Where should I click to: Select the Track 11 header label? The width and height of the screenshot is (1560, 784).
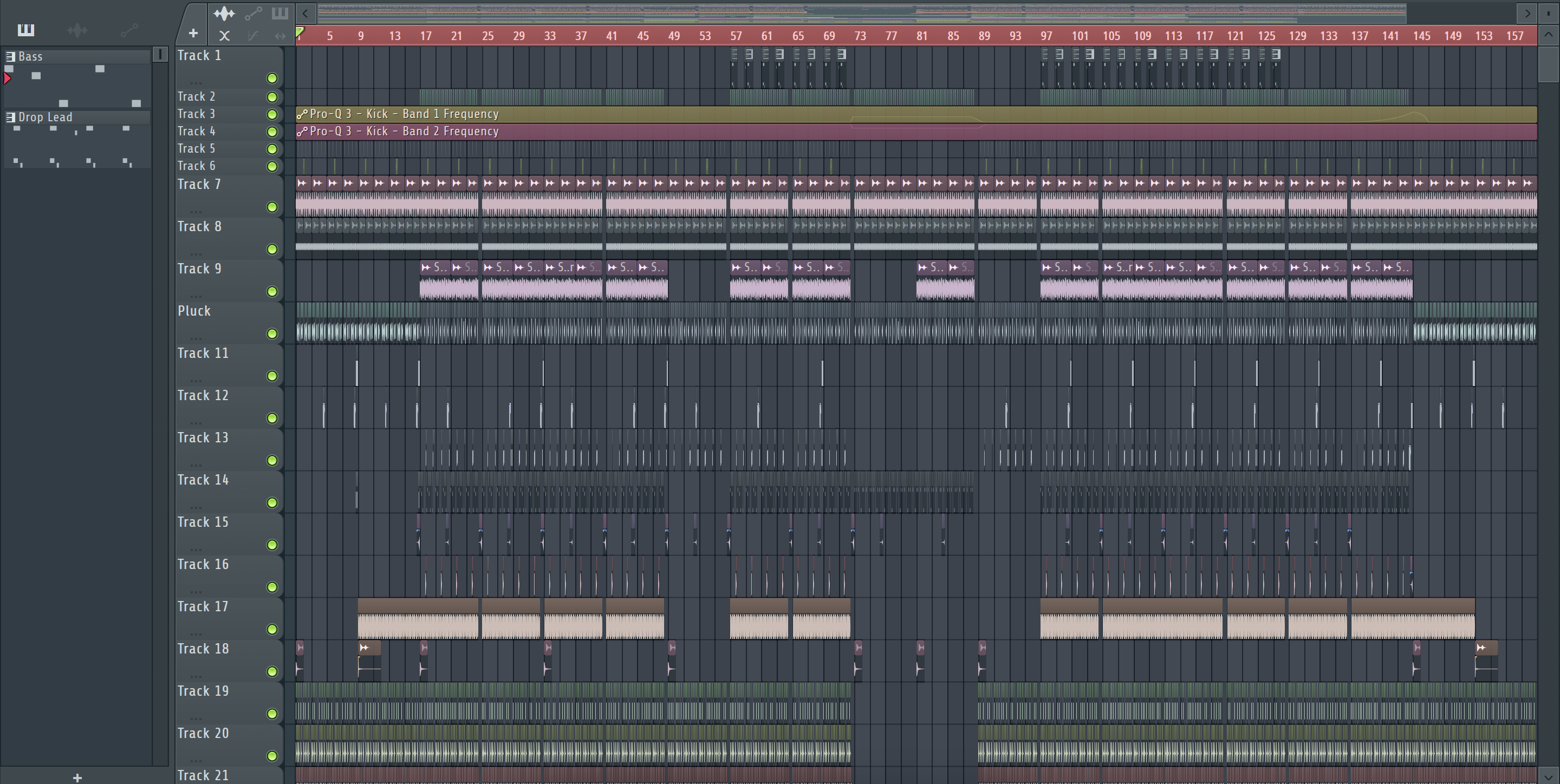click(203, 353)
